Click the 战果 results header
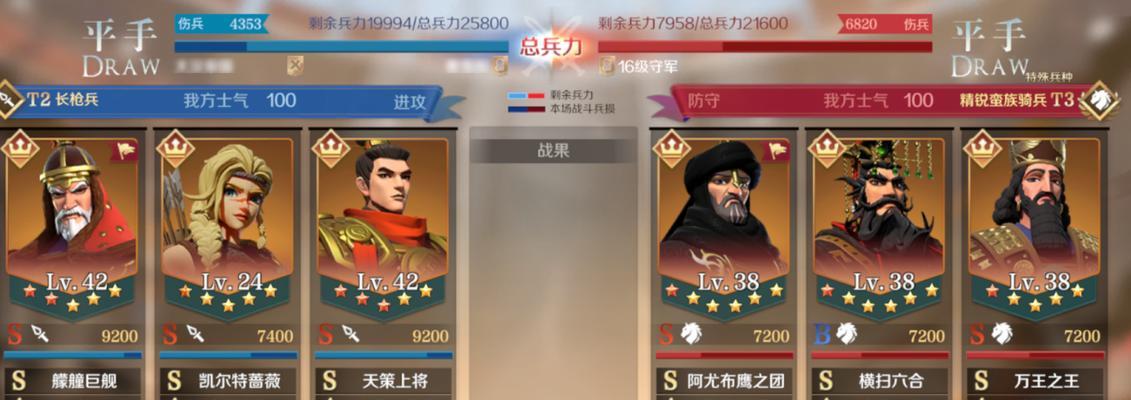 point(553,151)
